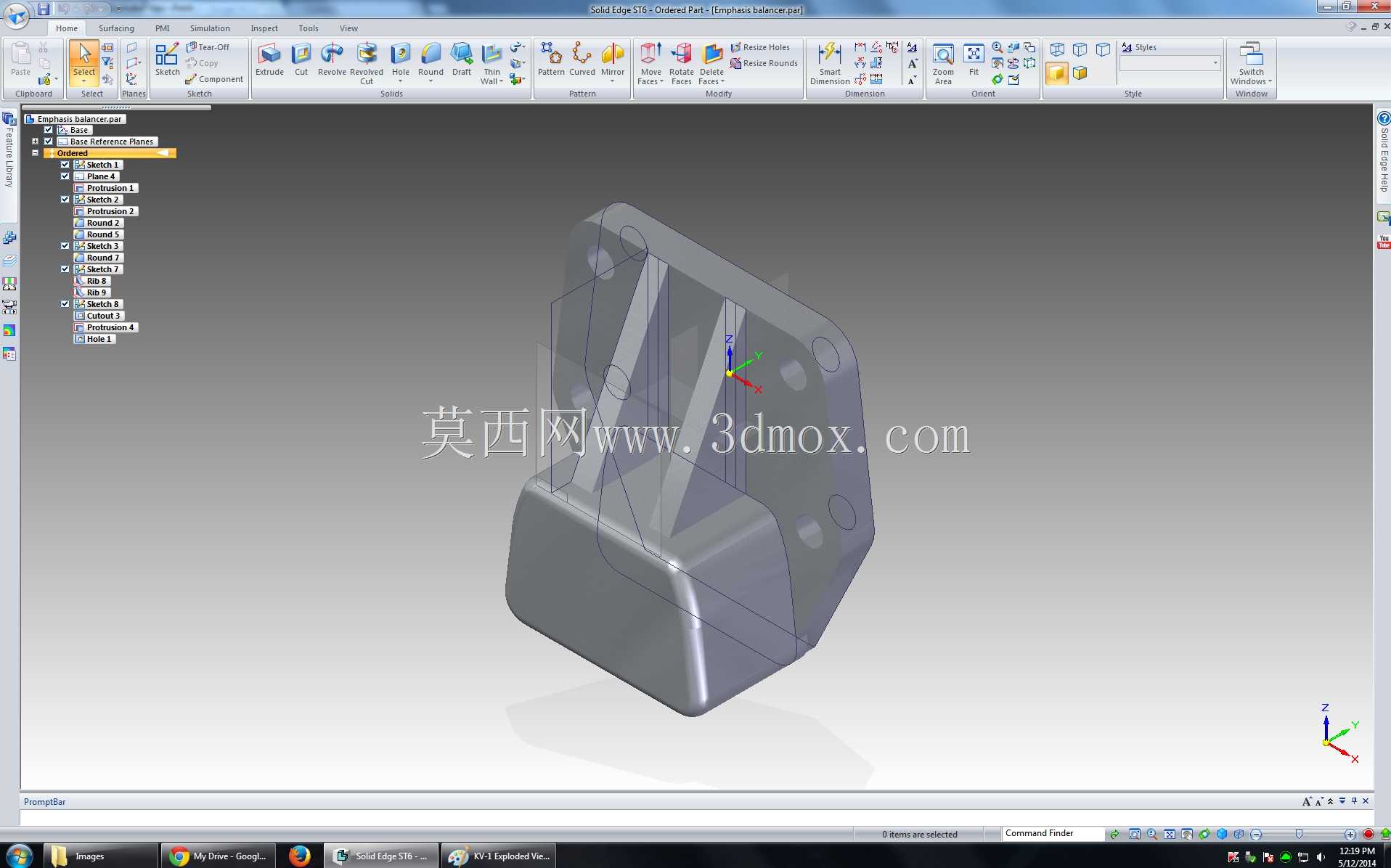Activate the Revolve tool
This screenshot has height=868, width=1391.
(332, 60)
